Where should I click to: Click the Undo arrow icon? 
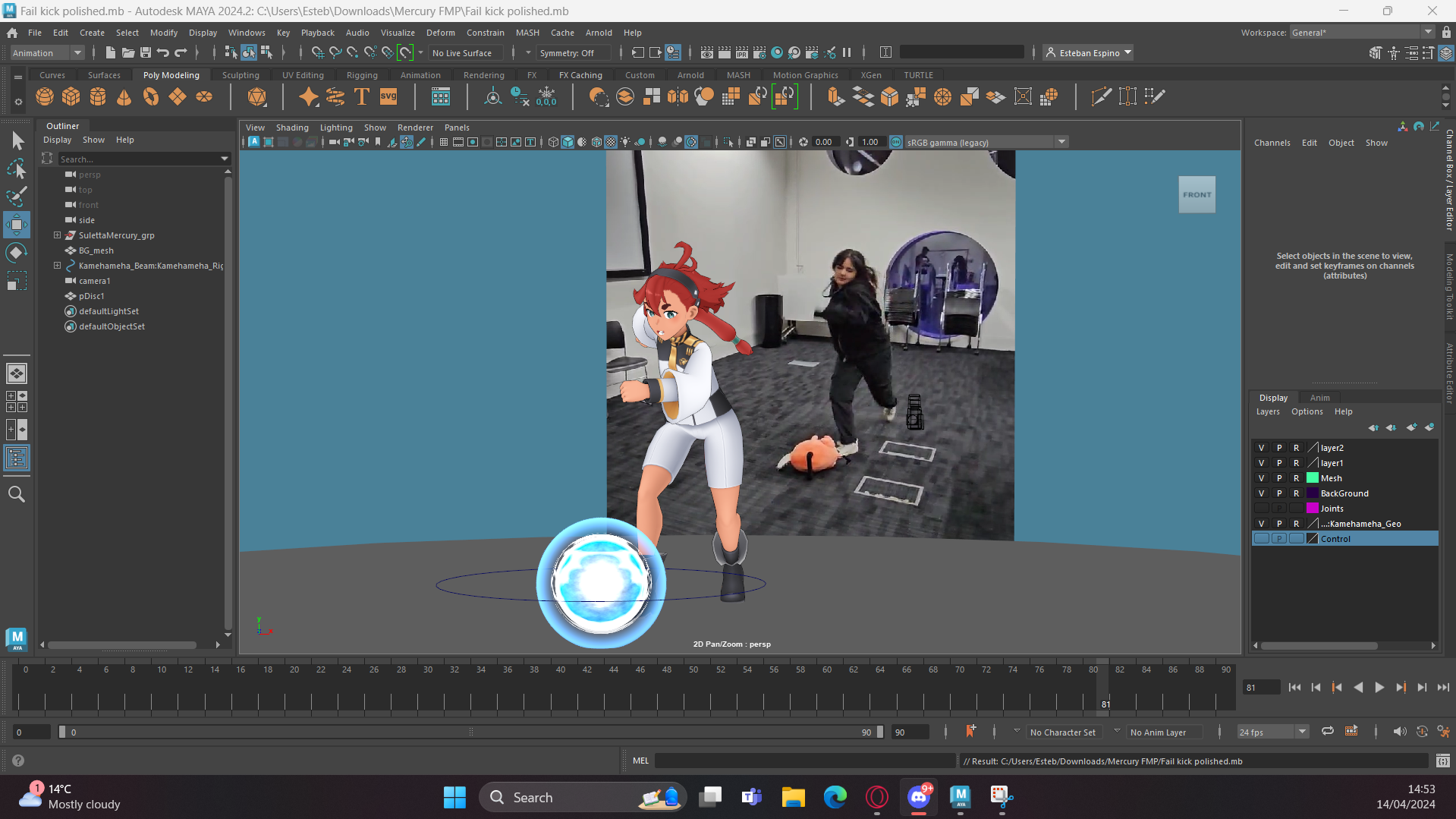tap(163, 52)
